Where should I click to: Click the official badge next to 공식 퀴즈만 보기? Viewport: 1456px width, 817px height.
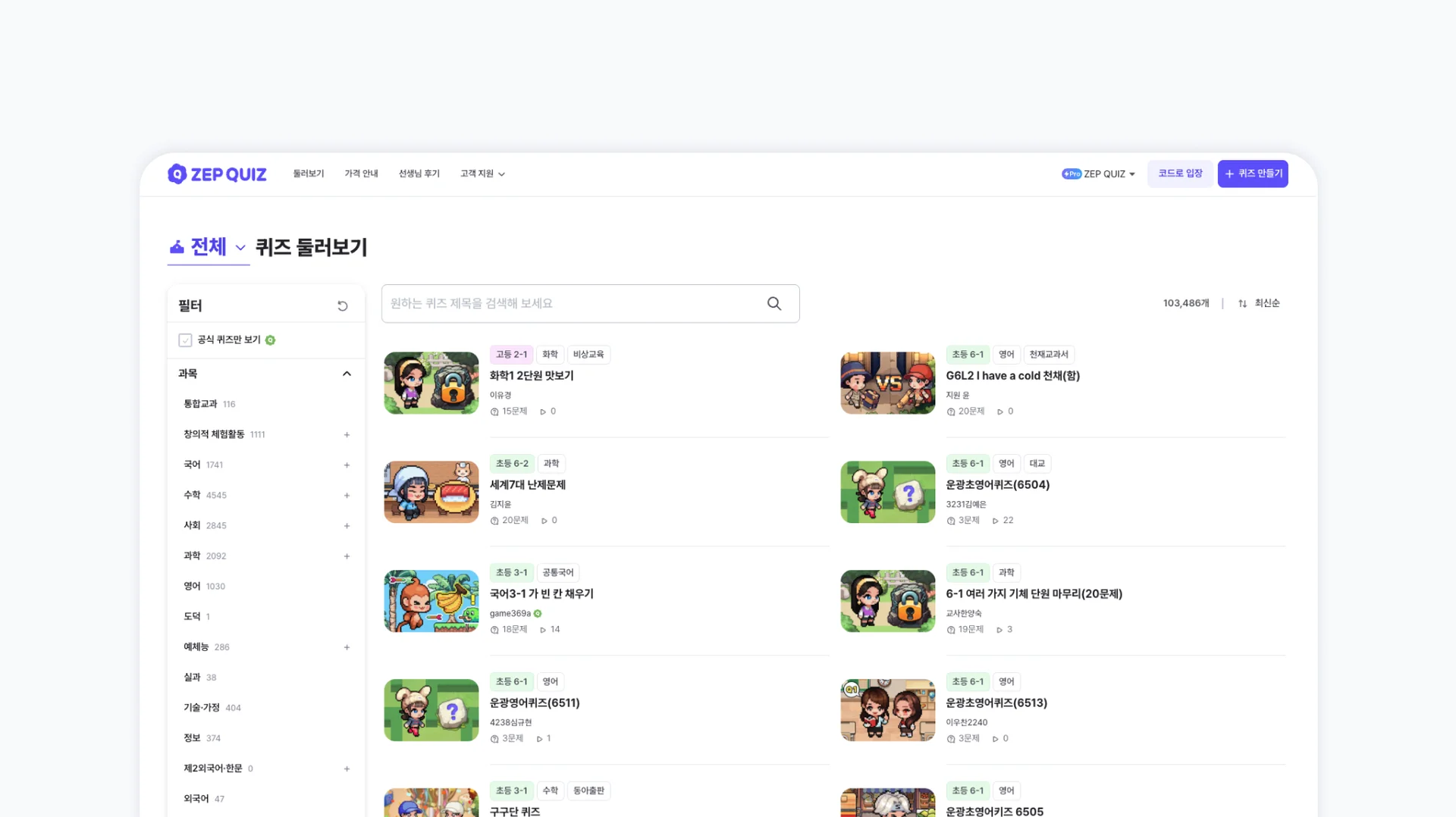pos(270,340)
